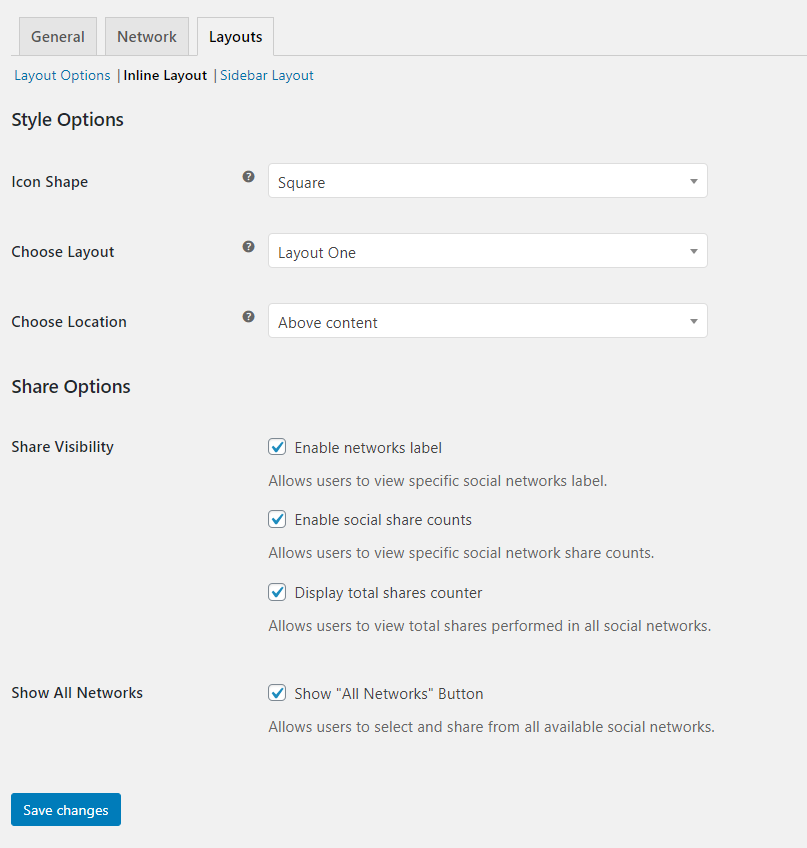807x848 pixels.
Task: Click the help icon beside Choose Layout
Action: [248, 247]
